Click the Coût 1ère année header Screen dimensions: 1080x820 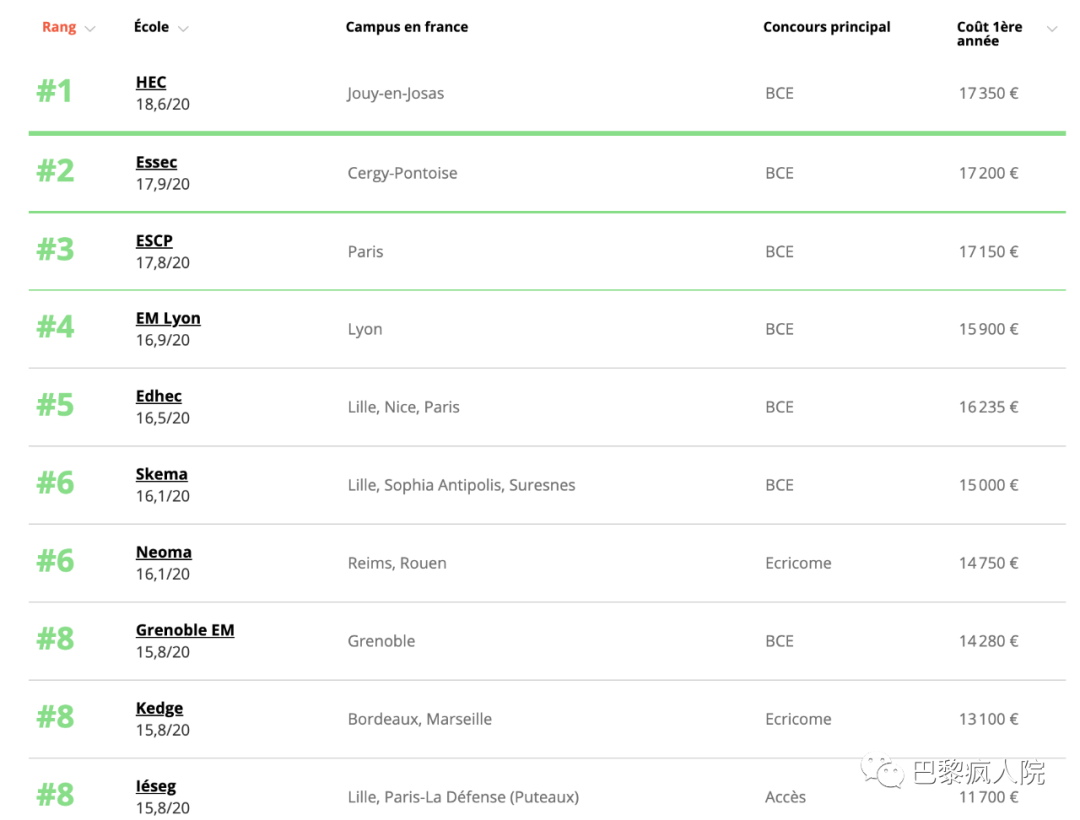989,34
